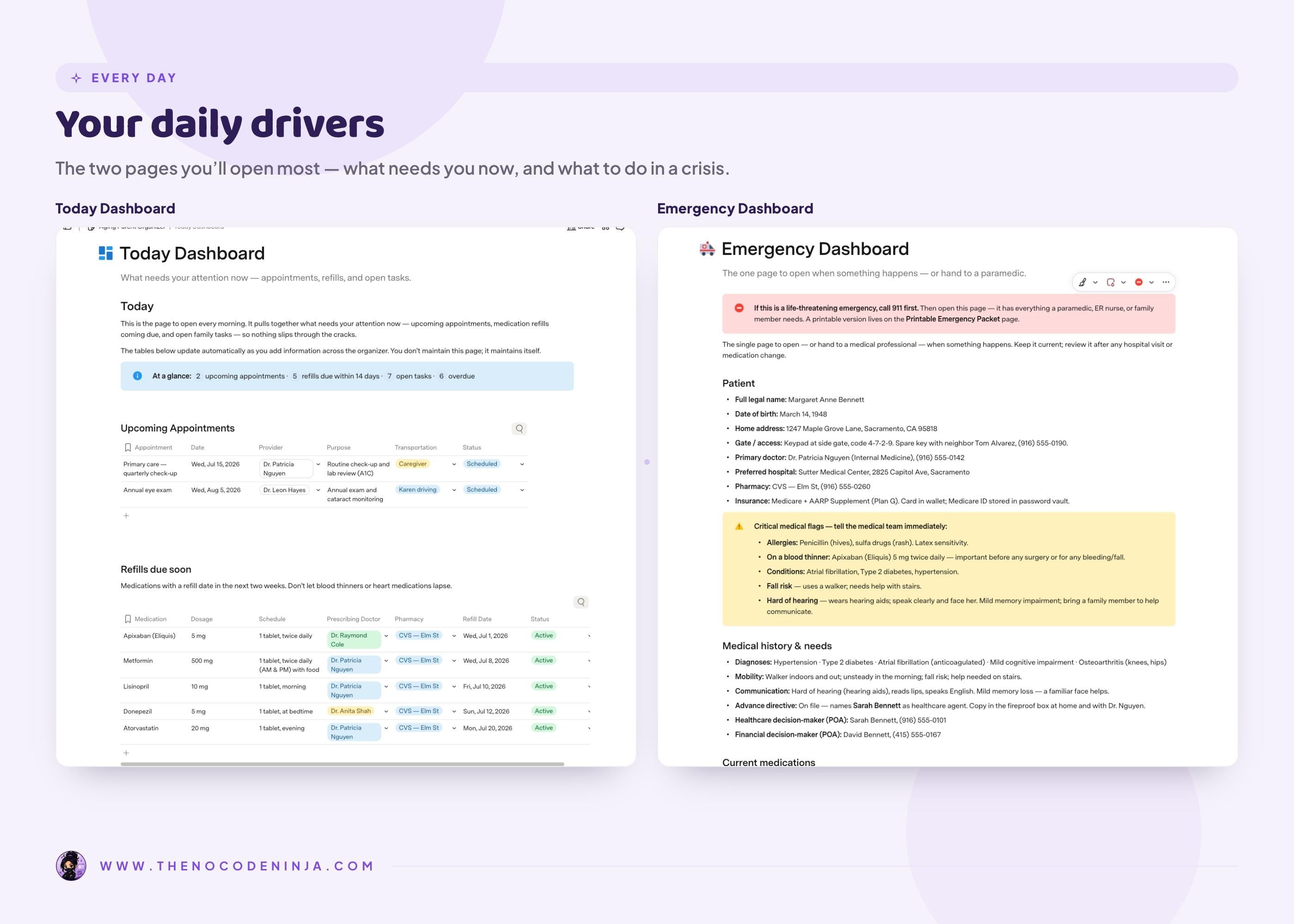Click Scheduled status for Primary care check-up
This screenshot has height=924, width=1294.
click(x=482, y=464)
